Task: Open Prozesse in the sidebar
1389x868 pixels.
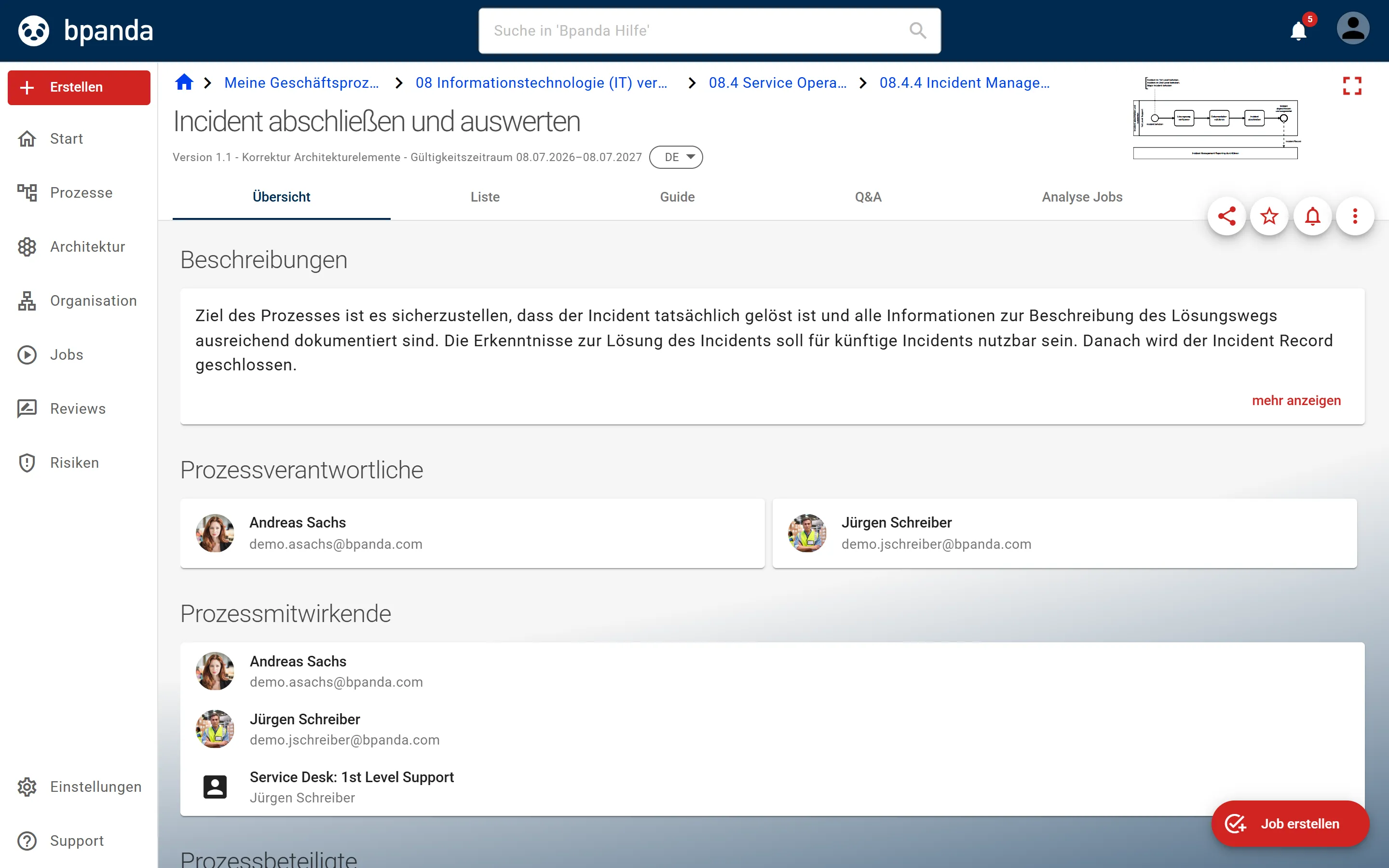Action: pos(79,193)
